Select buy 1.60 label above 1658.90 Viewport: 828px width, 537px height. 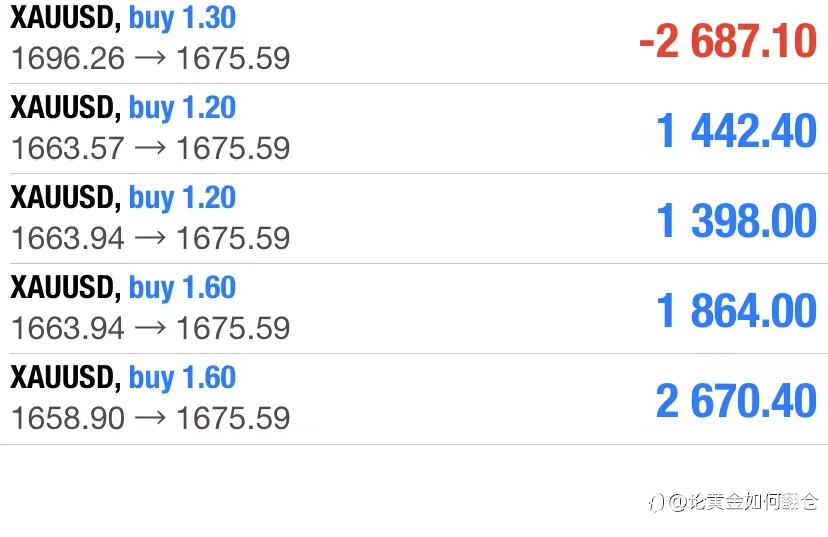pos(182,378)
